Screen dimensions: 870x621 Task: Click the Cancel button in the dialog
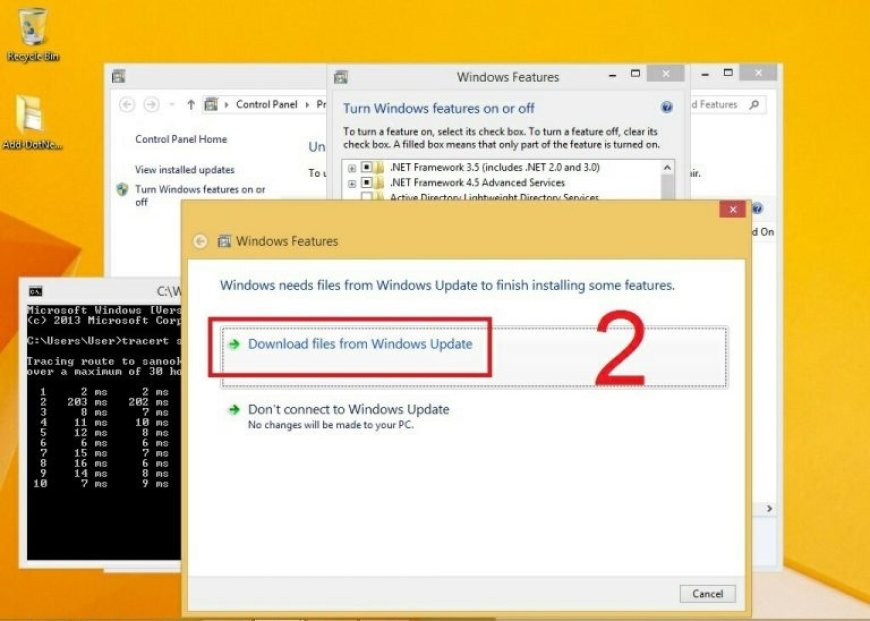coord(707,594)
